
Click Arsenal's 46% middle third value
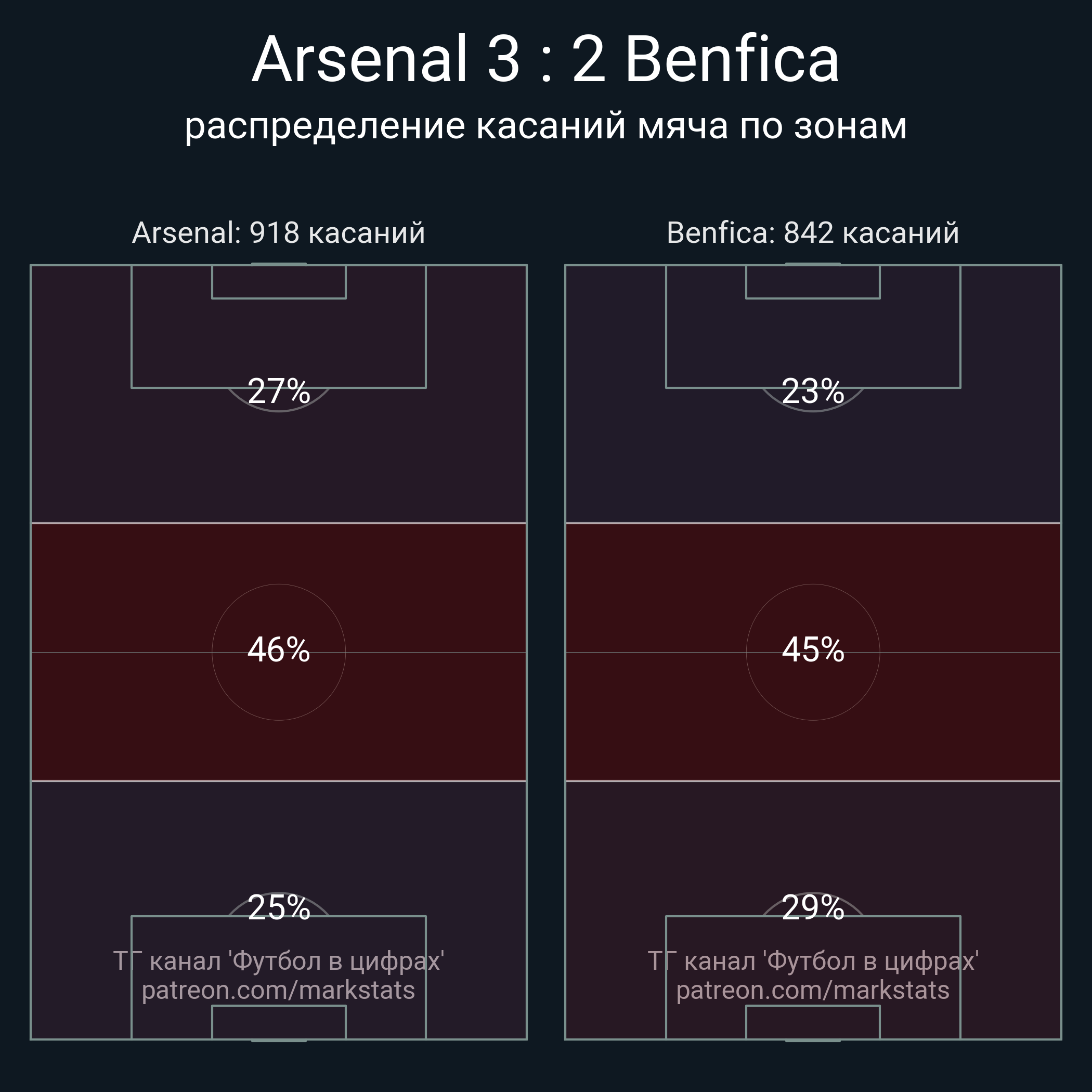click(279, 650)
